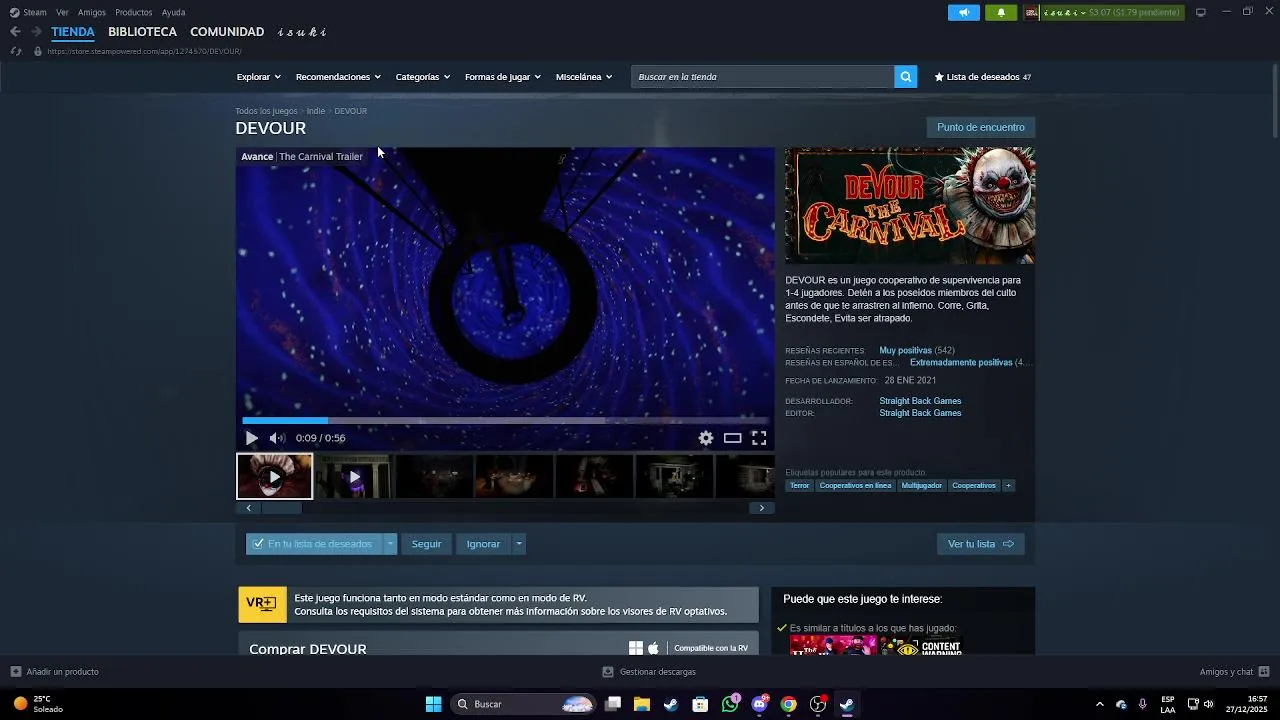Open the Ver menu

point(62,12)
